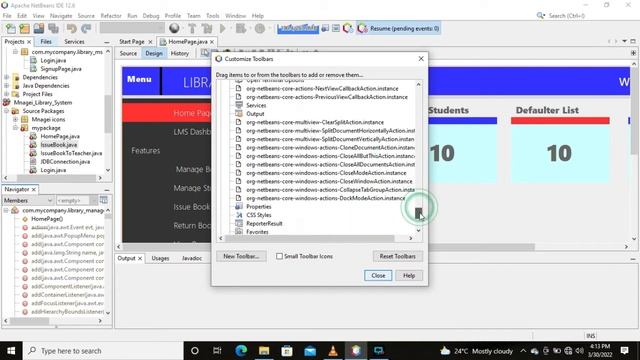The height and width of the screenshot is (360, 640).
Task: Switch to the Javadoc tab
Action: pyautogui.click(x=192, y=258)
